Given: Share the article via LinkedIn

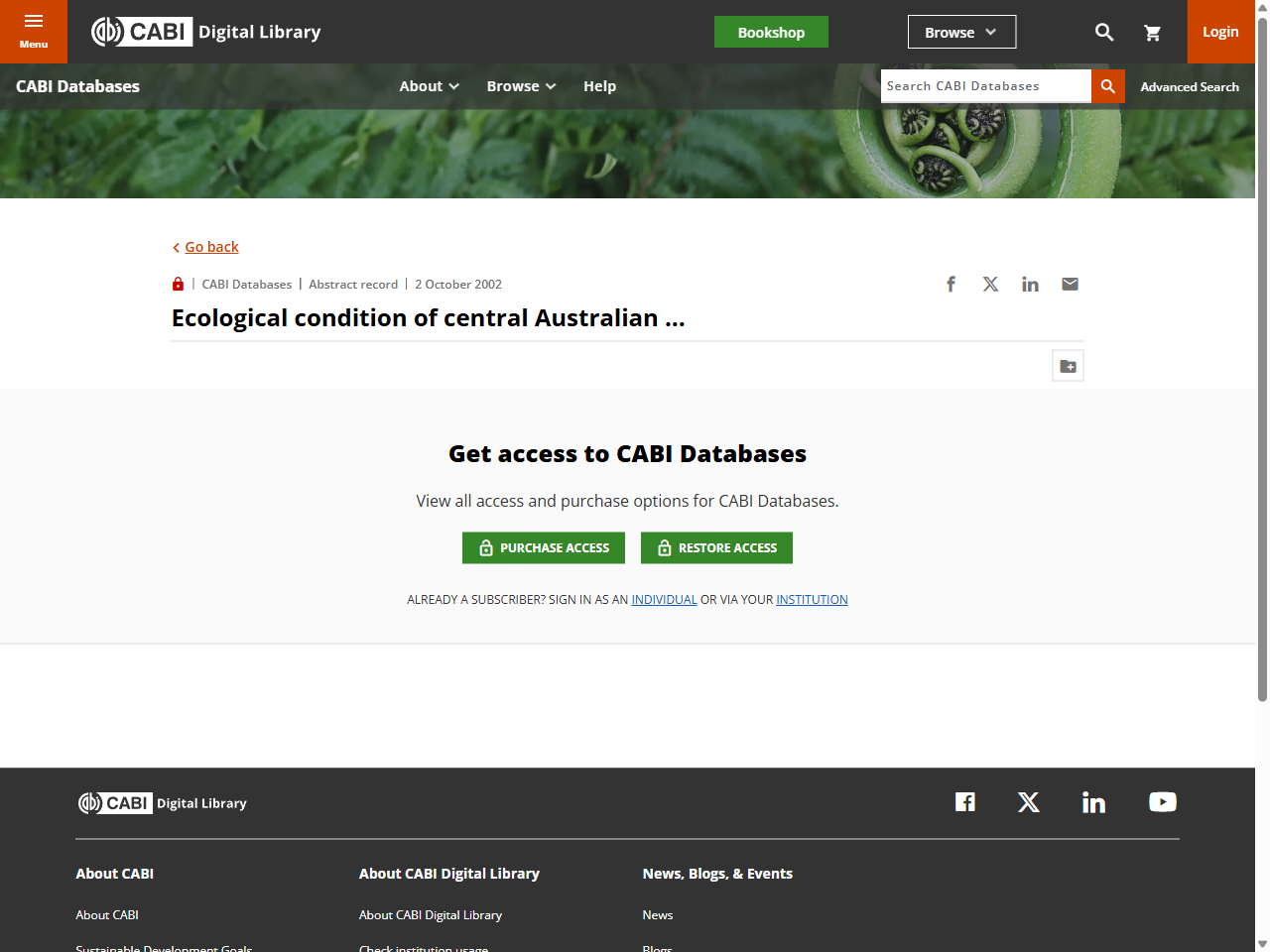Looking at the screenshot, I should (1030, 284).
